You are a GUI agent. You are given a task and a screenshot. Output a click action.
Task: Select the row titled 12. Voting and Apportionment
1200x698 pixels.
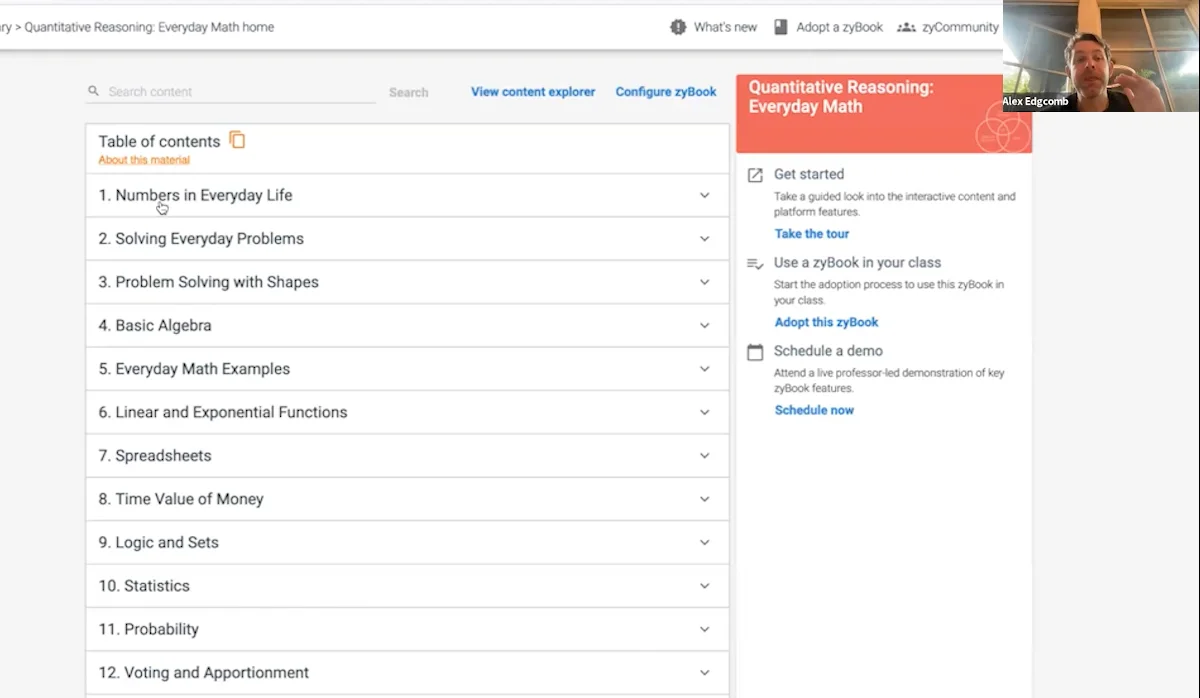pyautogui.click(x=408, y=673)
